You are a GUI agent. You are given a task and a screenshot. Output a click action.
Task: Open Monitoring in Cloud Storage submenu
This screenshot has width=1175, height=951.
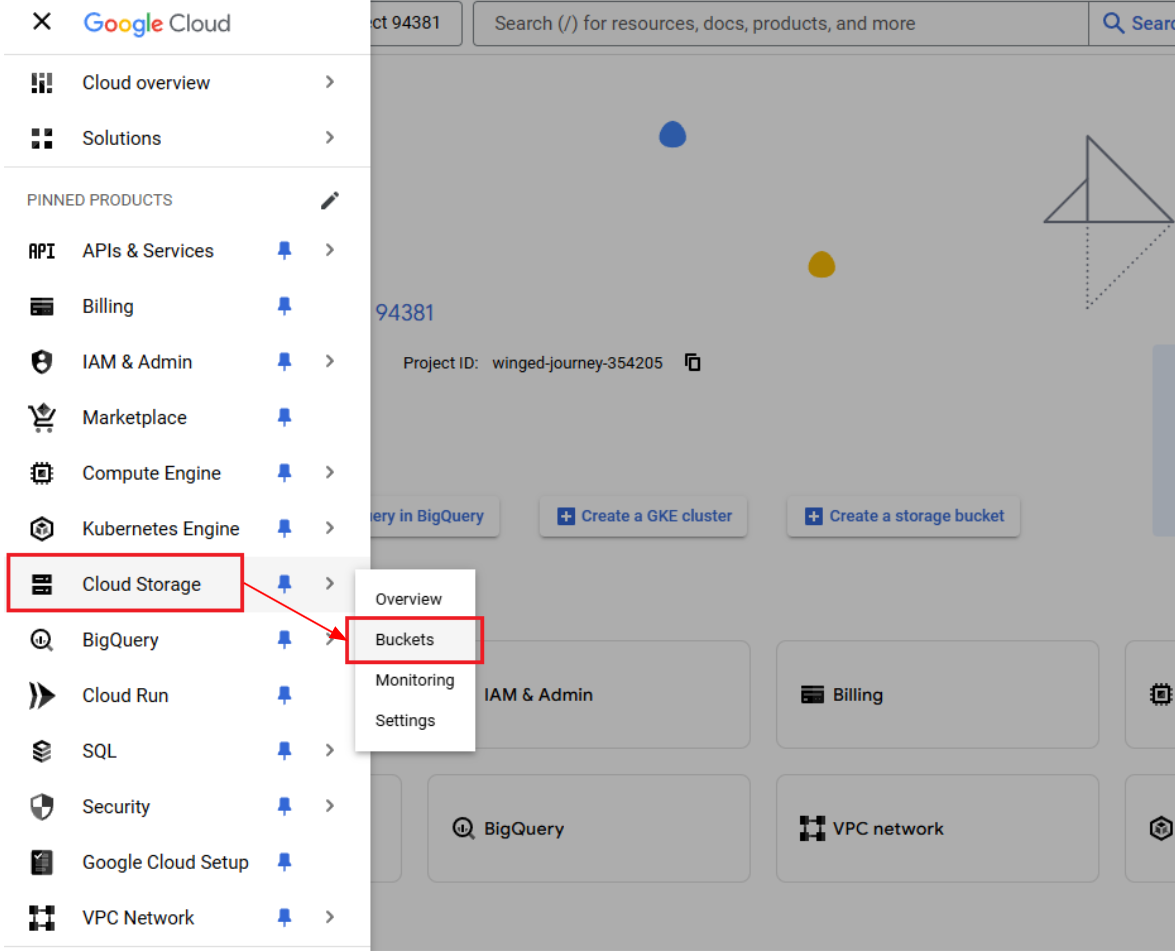(x=415, y=680)
